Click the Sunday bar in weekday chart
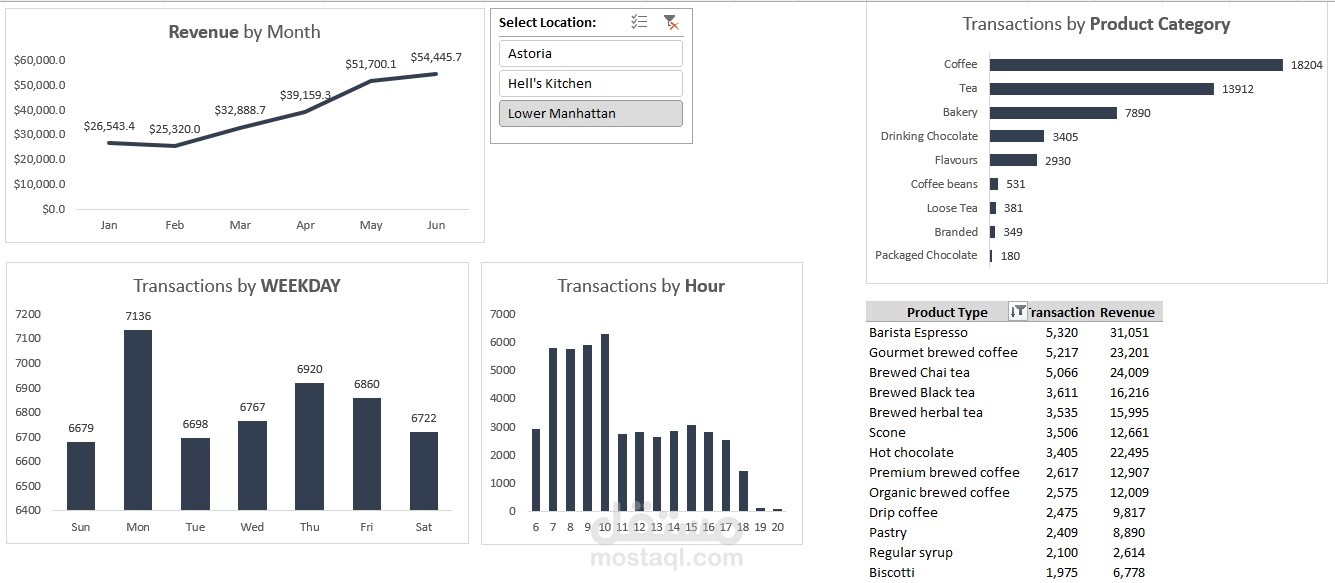The image size is (1335, 583). pyautogui.click(x=81, y=476)
